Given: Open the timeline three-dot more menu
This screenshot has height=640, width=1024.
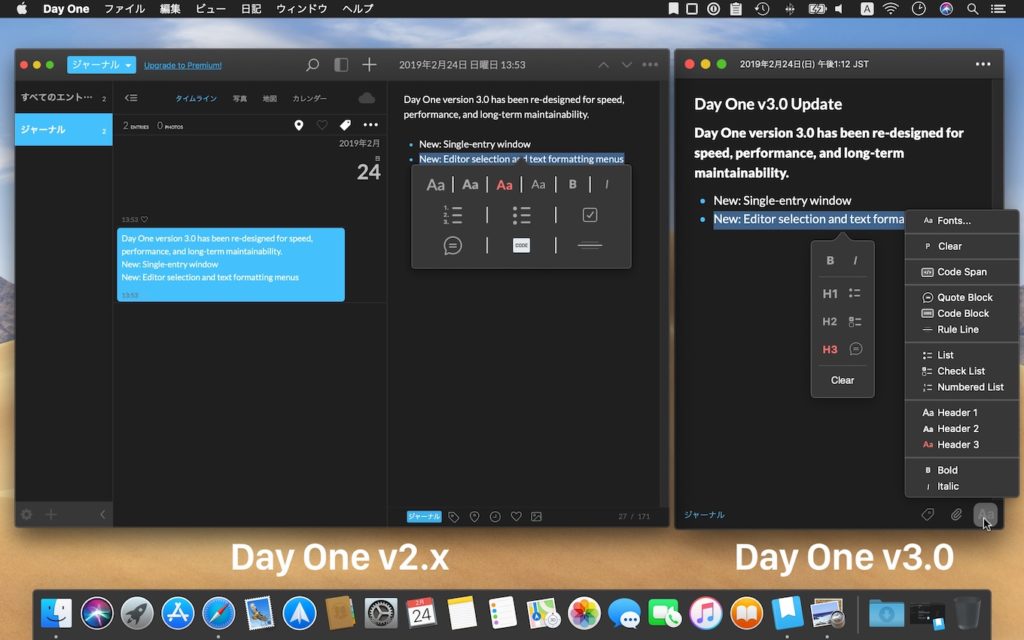Looking at the screenshot, I should 371,125.
